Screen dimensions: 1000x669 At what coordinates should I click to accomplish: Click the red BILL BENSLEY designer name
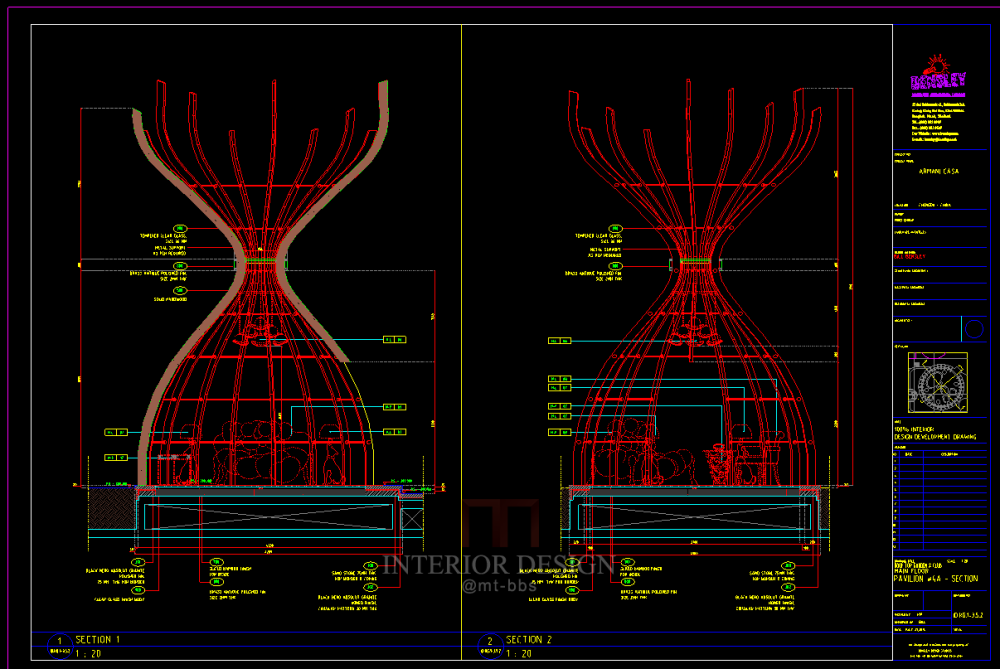pos(910,256)
